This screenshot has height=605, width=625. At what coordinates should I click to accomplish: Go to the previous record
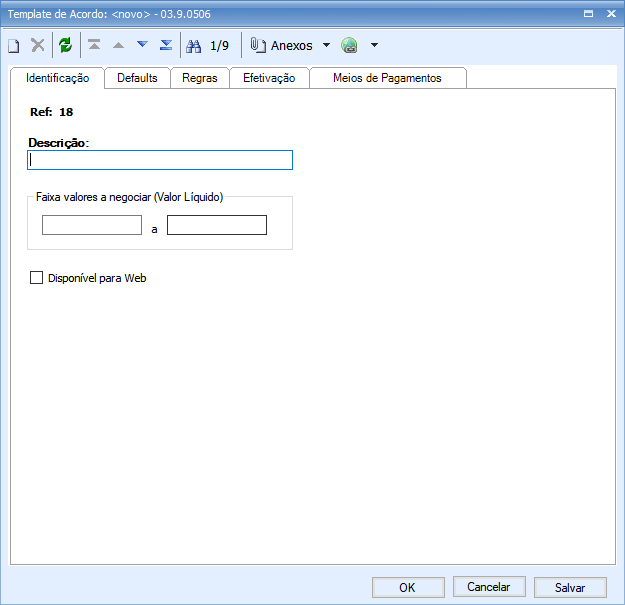(118, 45)
